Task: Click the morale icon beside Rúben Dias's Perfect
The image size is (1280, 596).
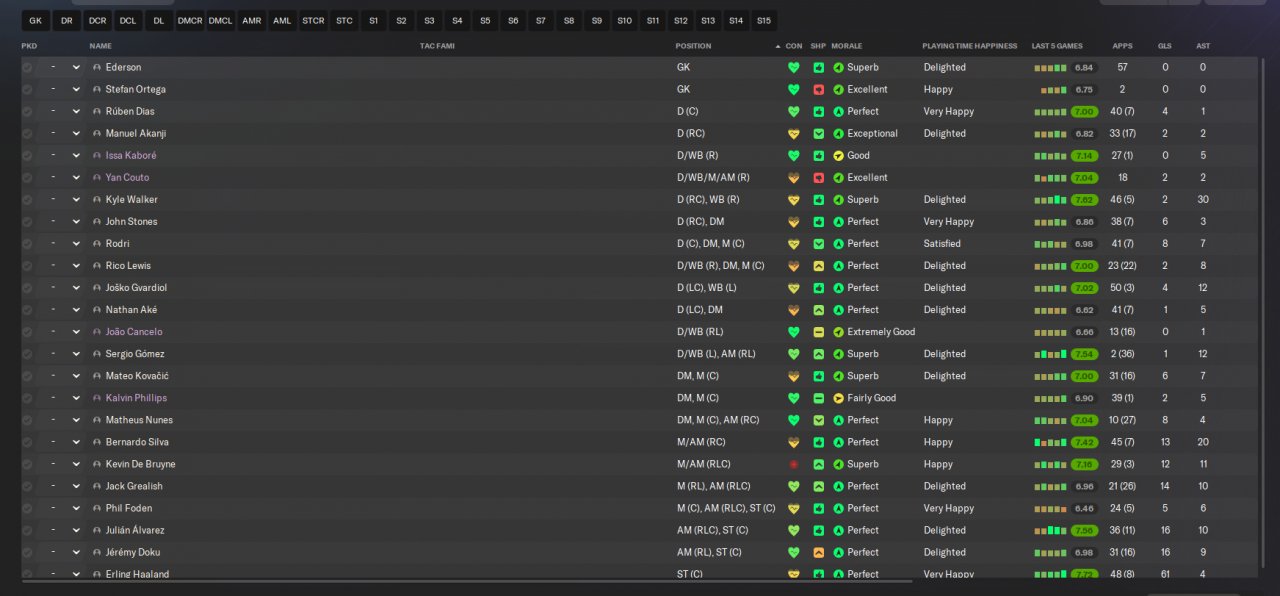Action: click(x=838, y=112)
